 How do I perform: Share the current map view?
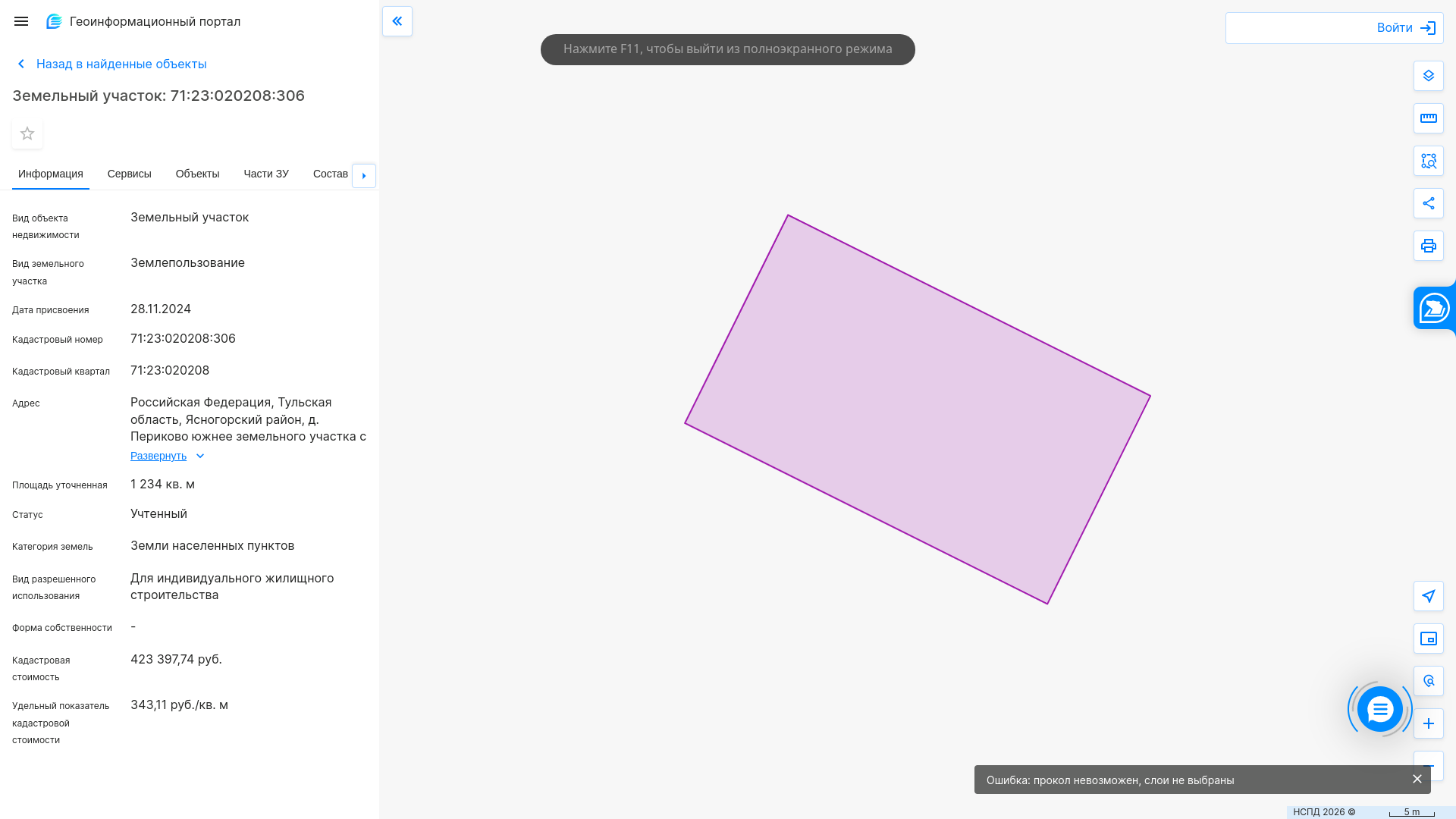[1429, 203]
